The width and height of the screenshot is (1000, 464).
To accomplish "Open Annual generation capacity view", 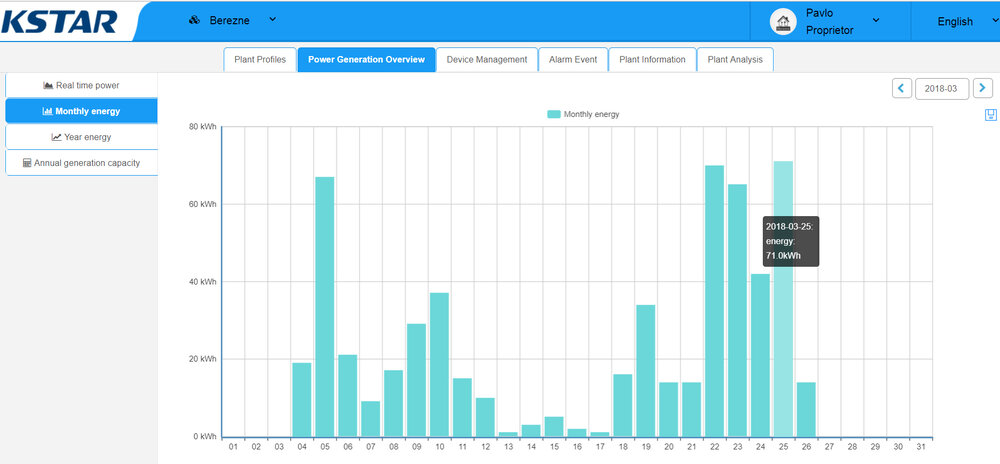I will [81, 162].
